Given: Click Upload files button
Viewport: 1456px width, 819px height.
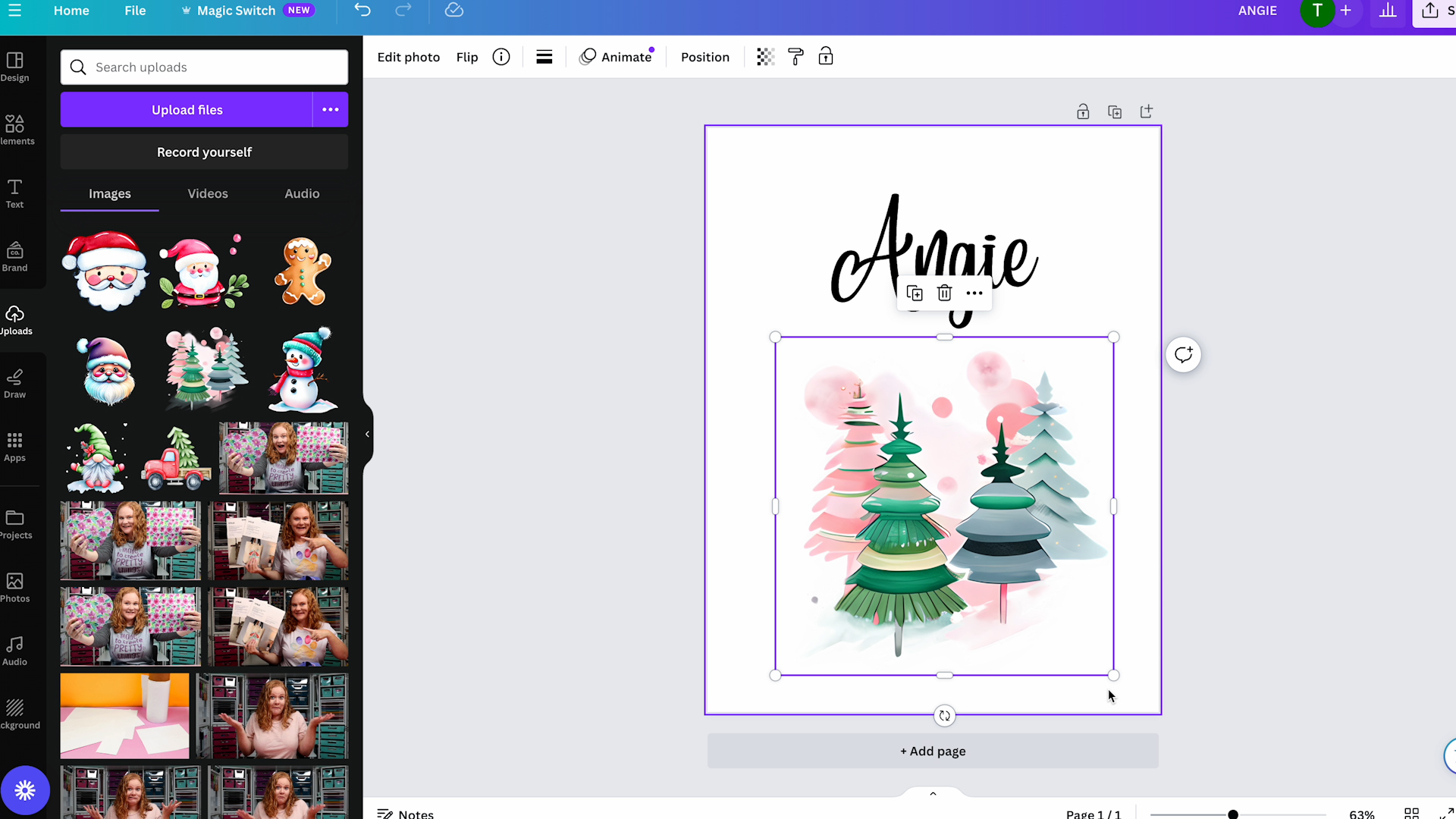Looking at the screenshot, I should [187, 110].
